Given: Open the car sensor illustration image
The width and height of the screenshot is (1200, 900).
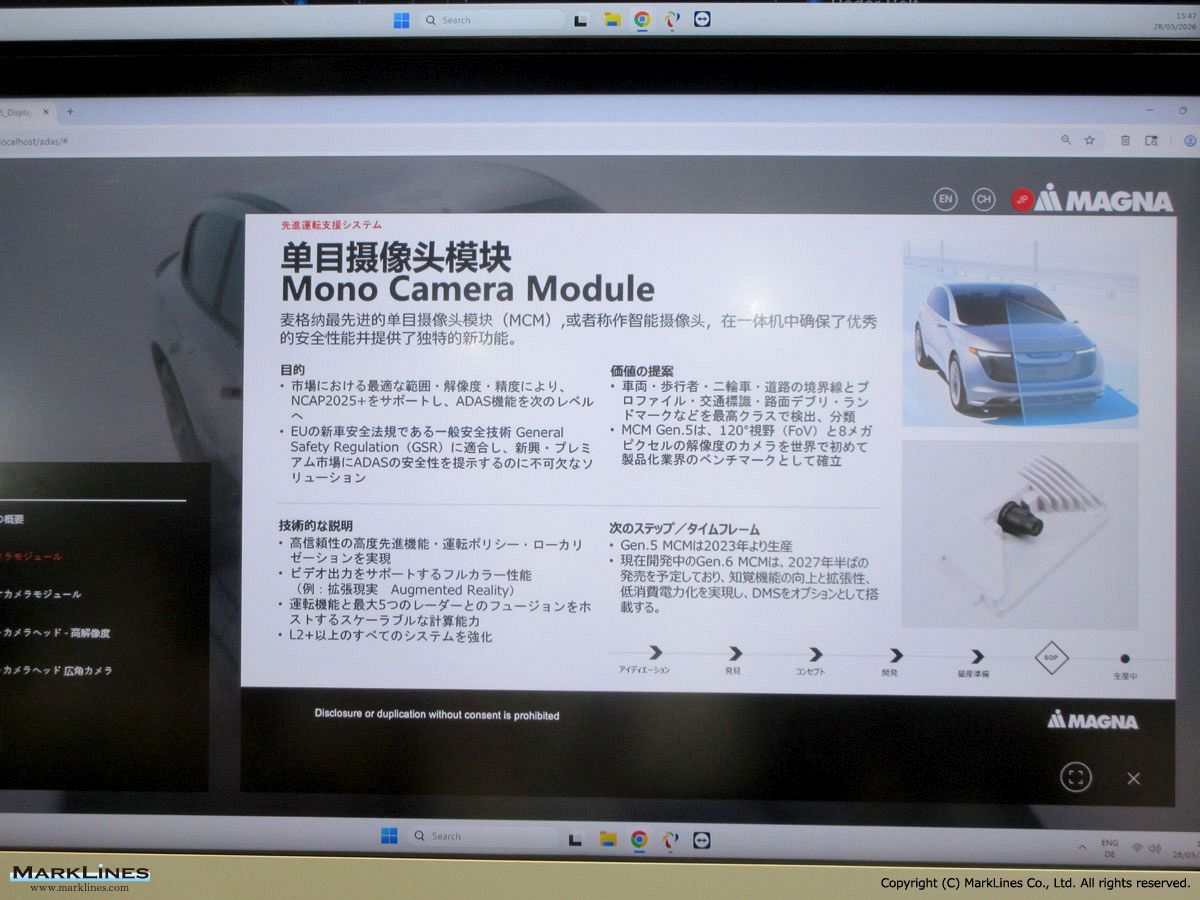Looking at the screenshot, I should [x=1020, y=334].
